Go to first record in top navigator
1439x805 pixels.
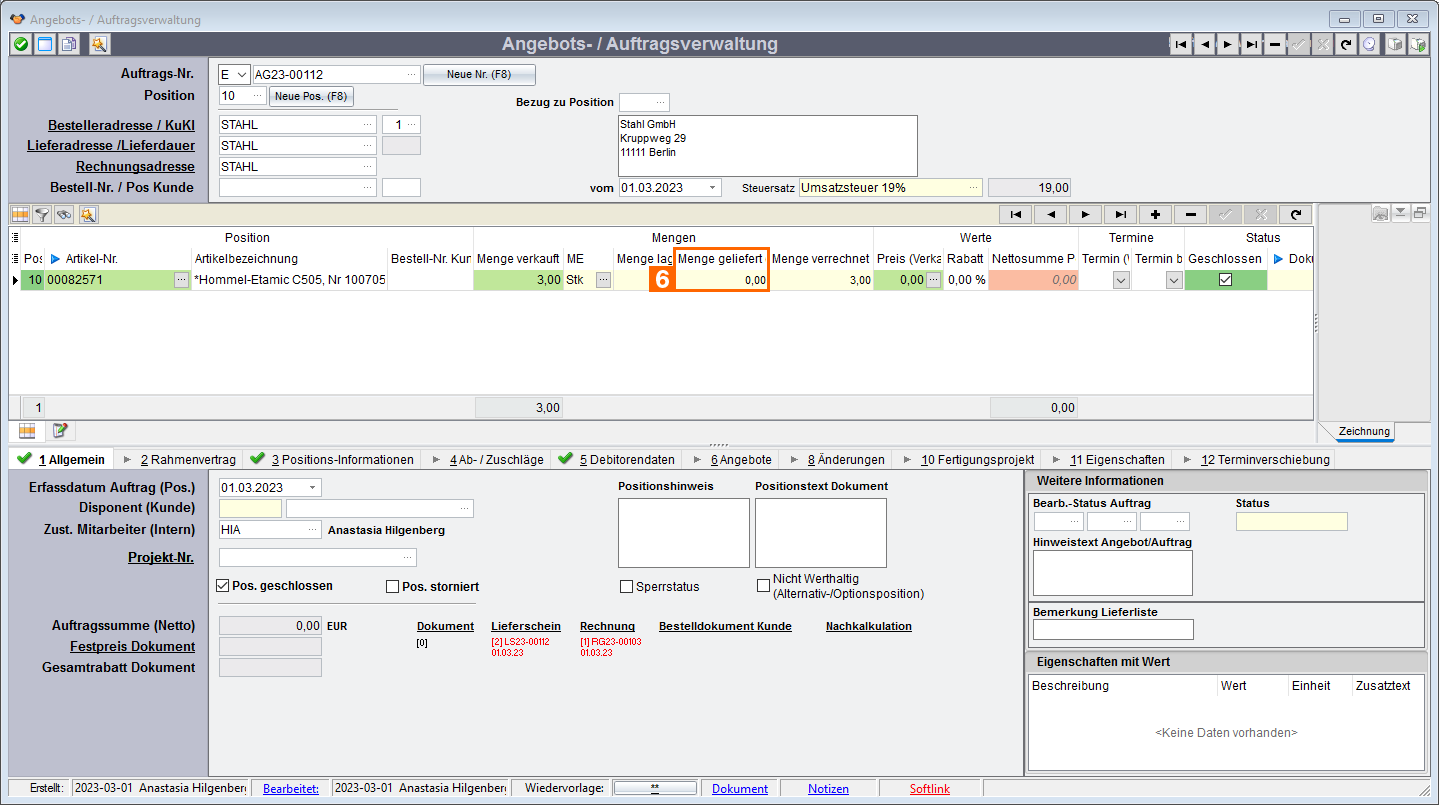[x=1181, y=44]
